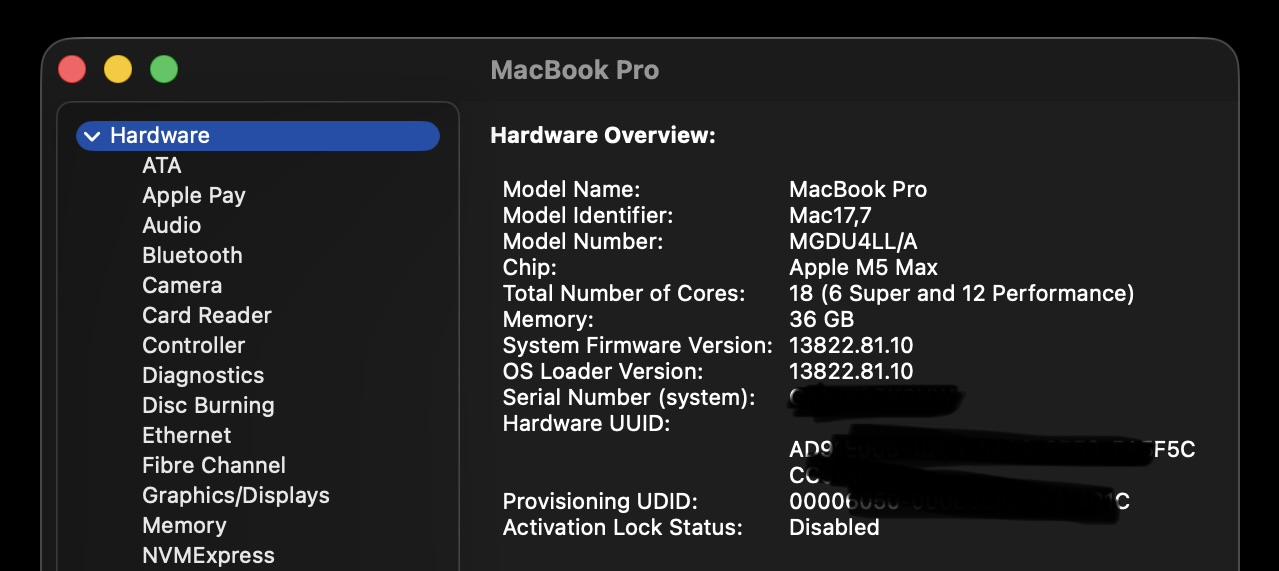Viewport: 1279px width, 571px height.
Task: Select Graphics/Displays in the sidebar
Action: (236, 495)
